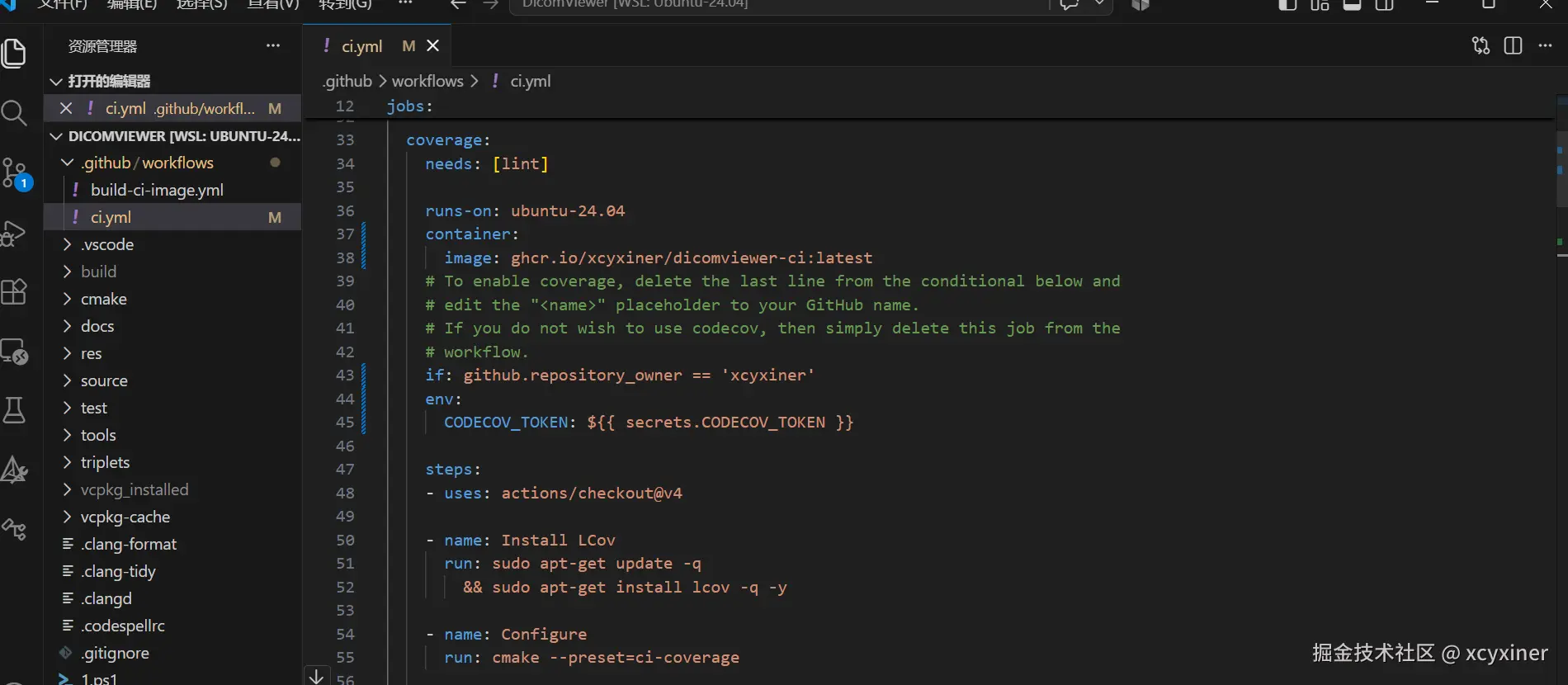The height and width of the screenshot is (685, 1568).
Task: Open the .gitignore file
Action: [172, 653]
